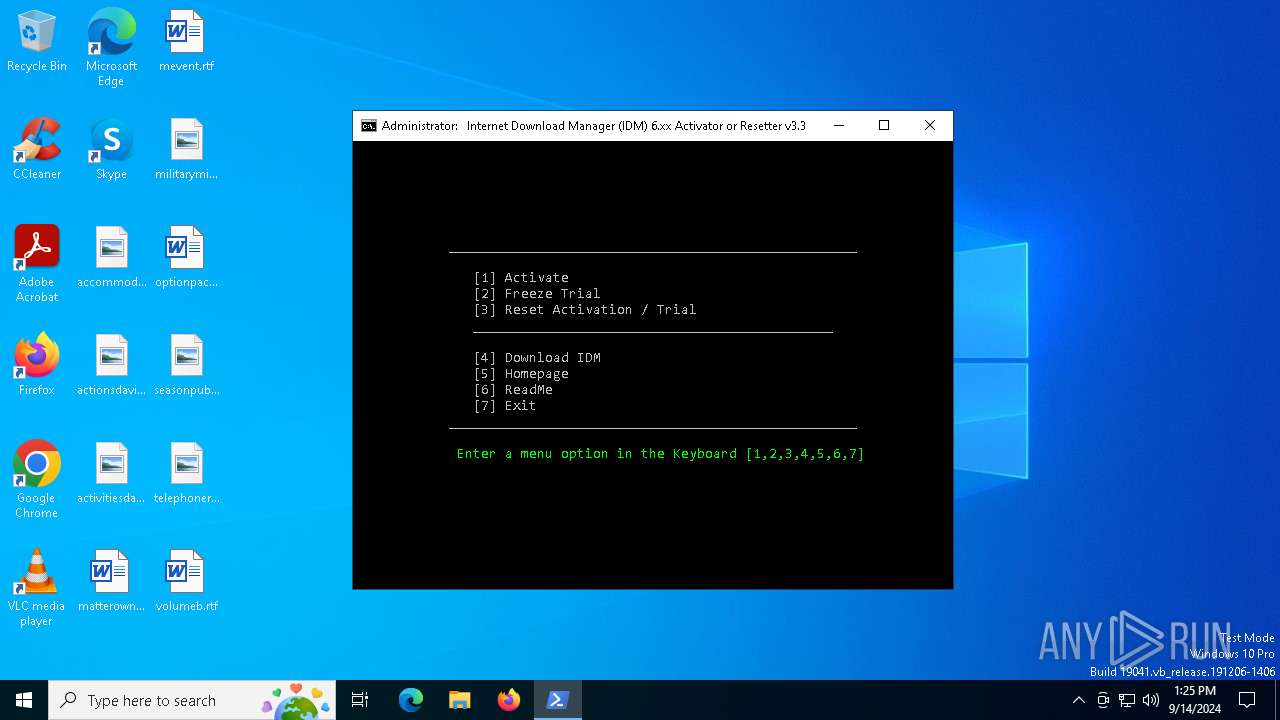Screen dimensions: 1280x720
Task: Open File Explorer from the taskbar
Action: 460,700
